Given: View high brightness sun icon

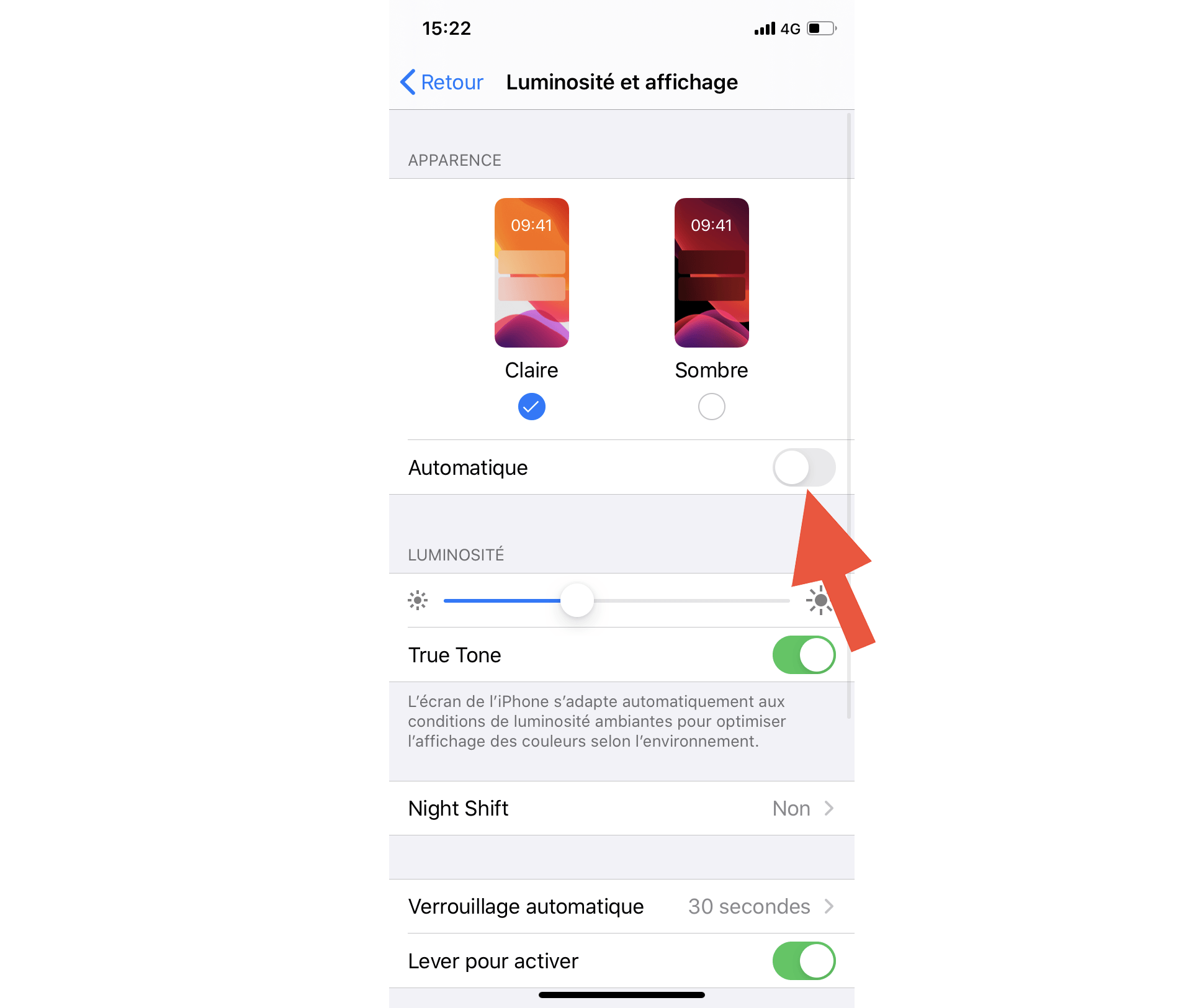Looking at the screenshot, I should 820,600.
